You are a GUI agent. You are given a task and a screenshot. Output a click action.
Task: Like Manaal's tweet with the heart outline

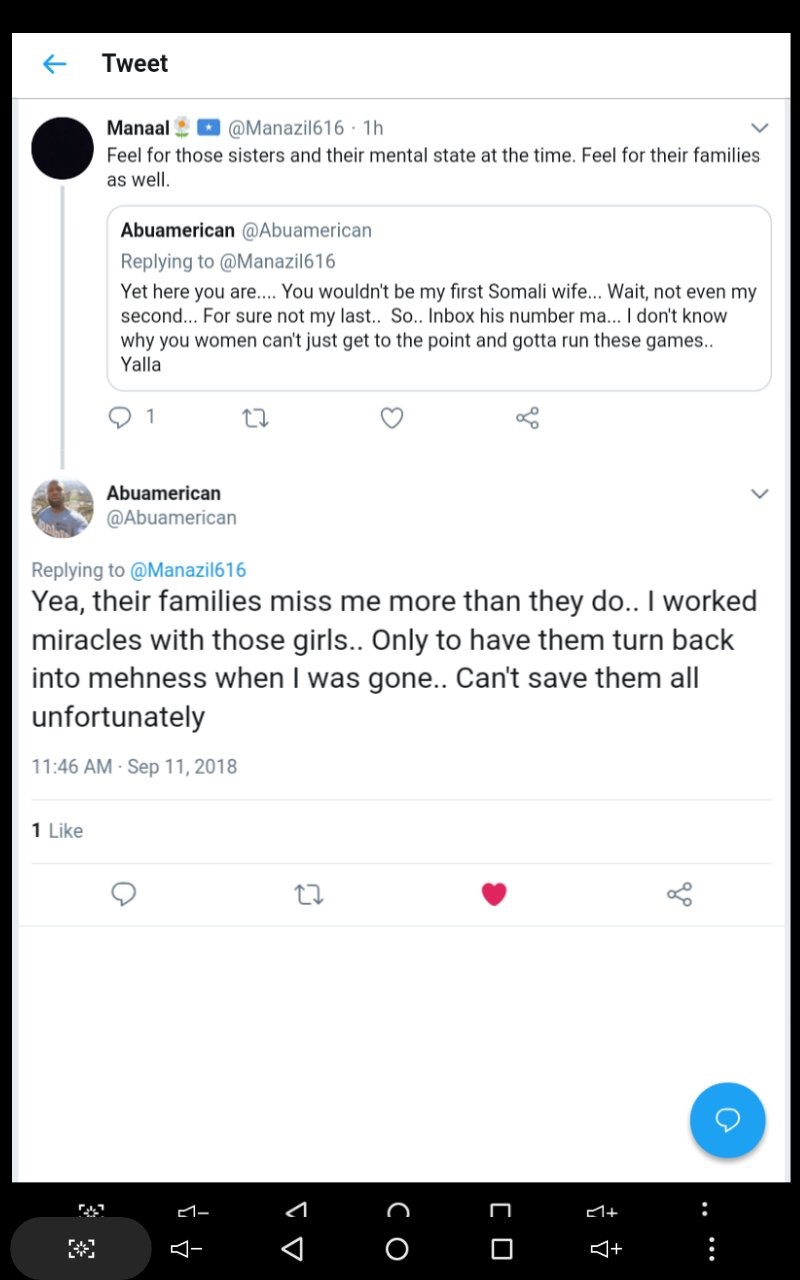392,418
